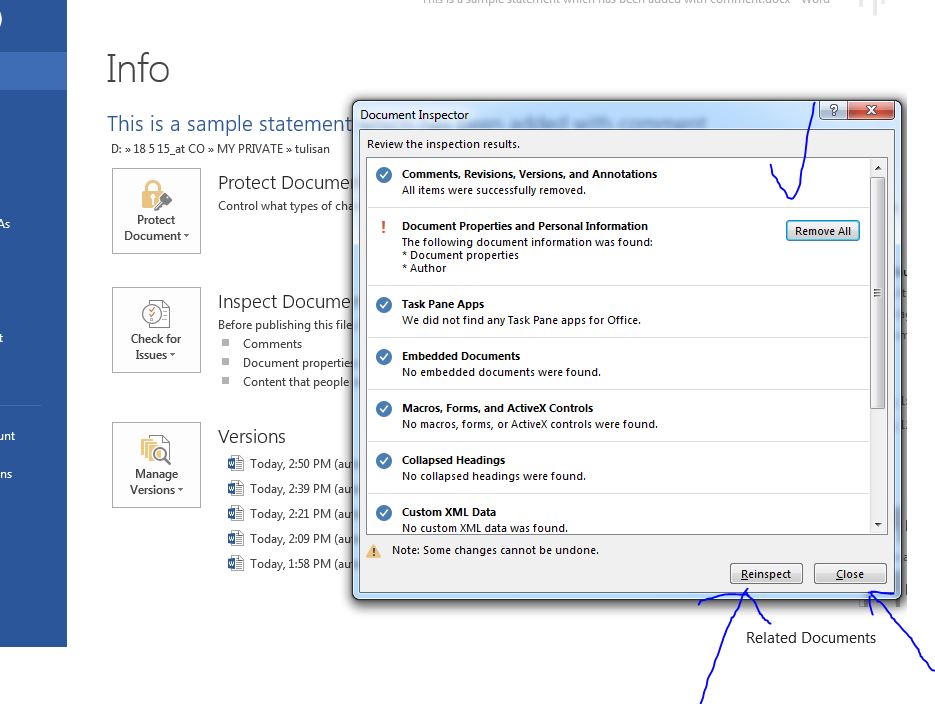Open the Today, 2:09 PM autosave version

coord(290,539)
